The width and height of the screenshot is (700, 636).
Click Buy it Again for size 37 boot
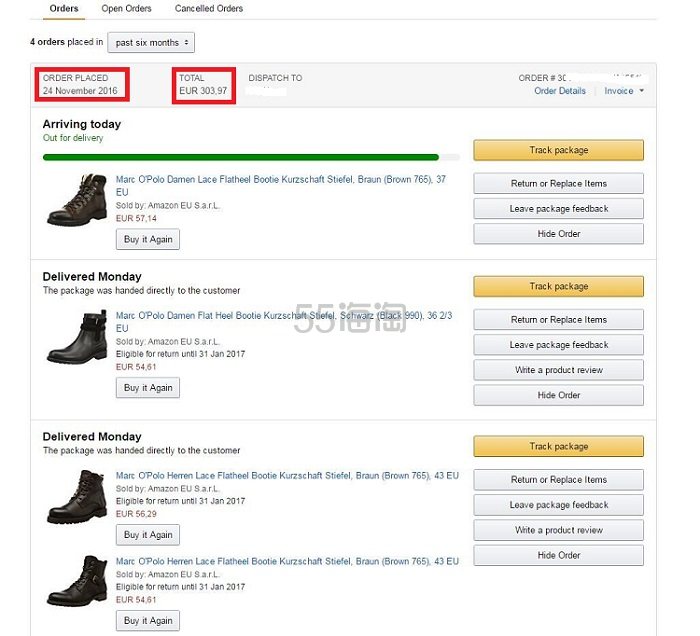tap(148, 239)
